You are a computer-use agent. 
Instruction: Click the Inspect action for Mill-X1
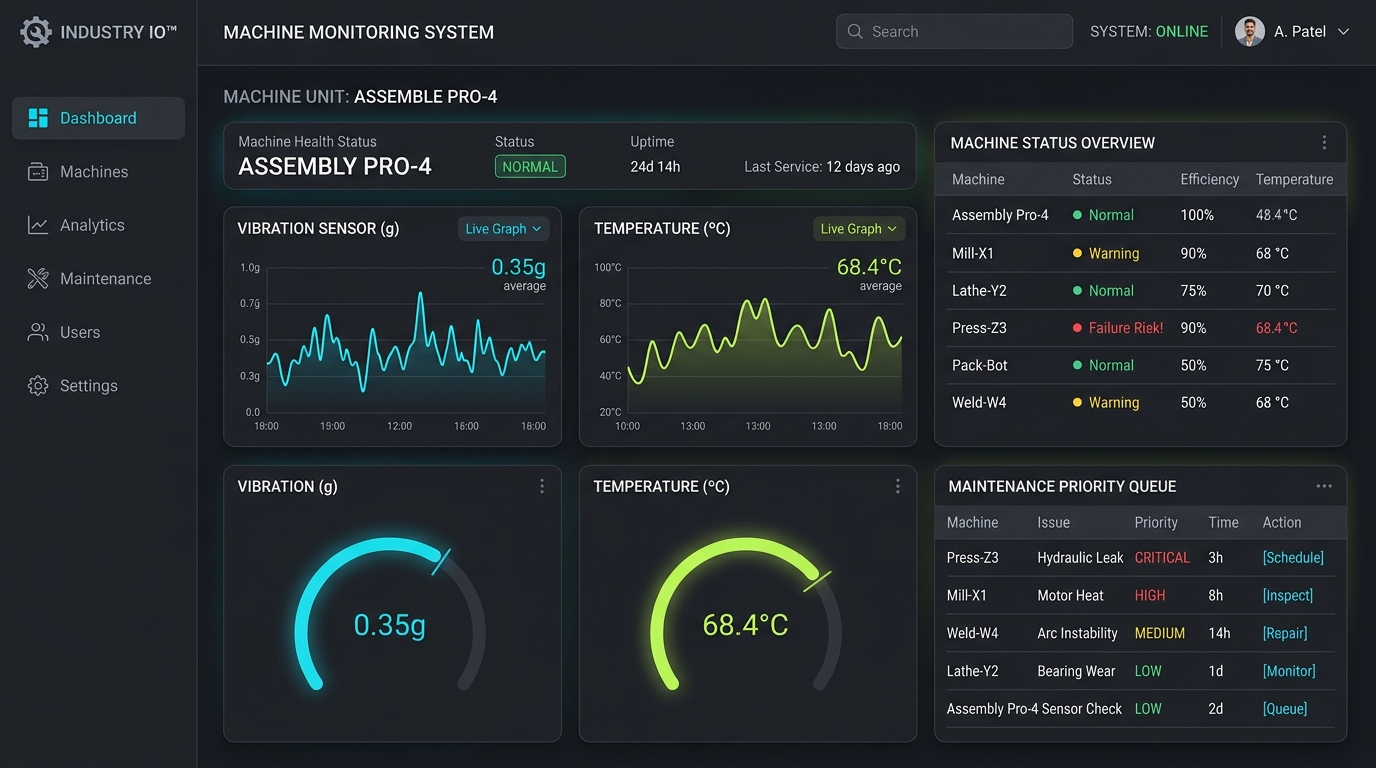click(x=1288, y=595)
